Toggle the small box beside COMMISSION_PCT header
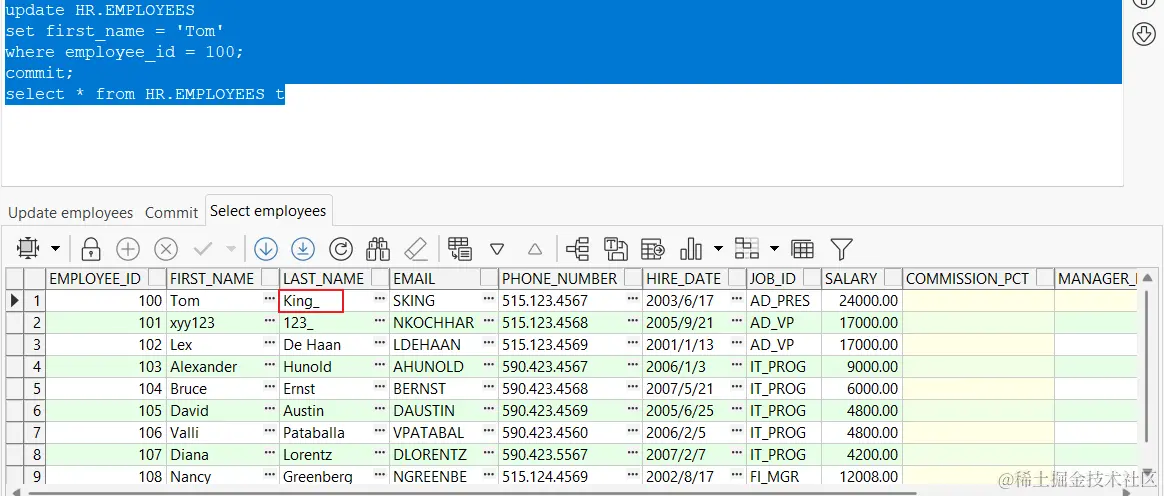 (x=1045, y=278)
